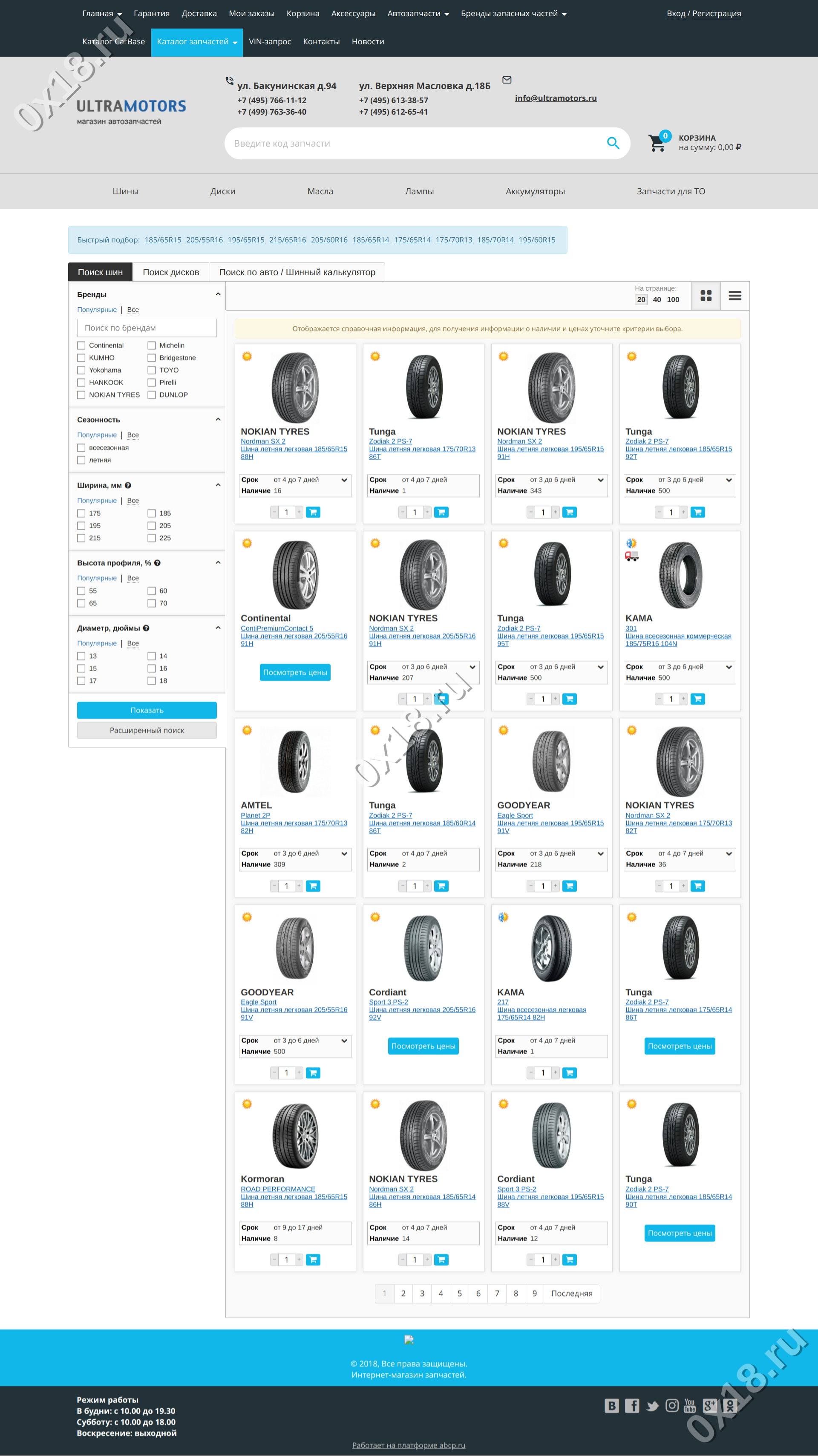Click the search magnifier icon
This screenshot has height=1456, width=818.
coord(613,143)
